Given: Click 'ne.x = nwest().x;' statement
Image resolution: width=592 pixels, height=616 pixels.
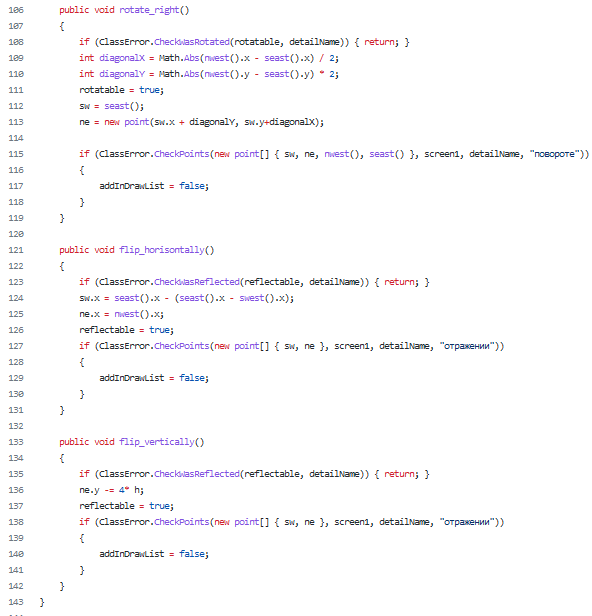Looking at the screenshot, I should pos(121,314).
